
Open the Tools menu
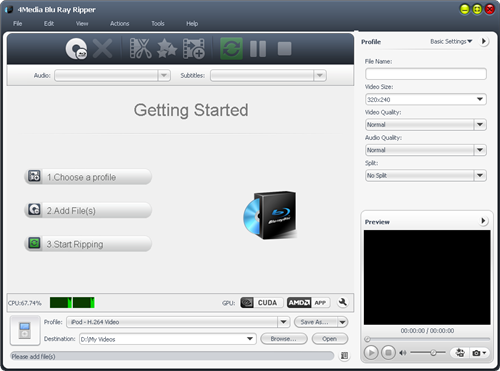click(158, 24)
